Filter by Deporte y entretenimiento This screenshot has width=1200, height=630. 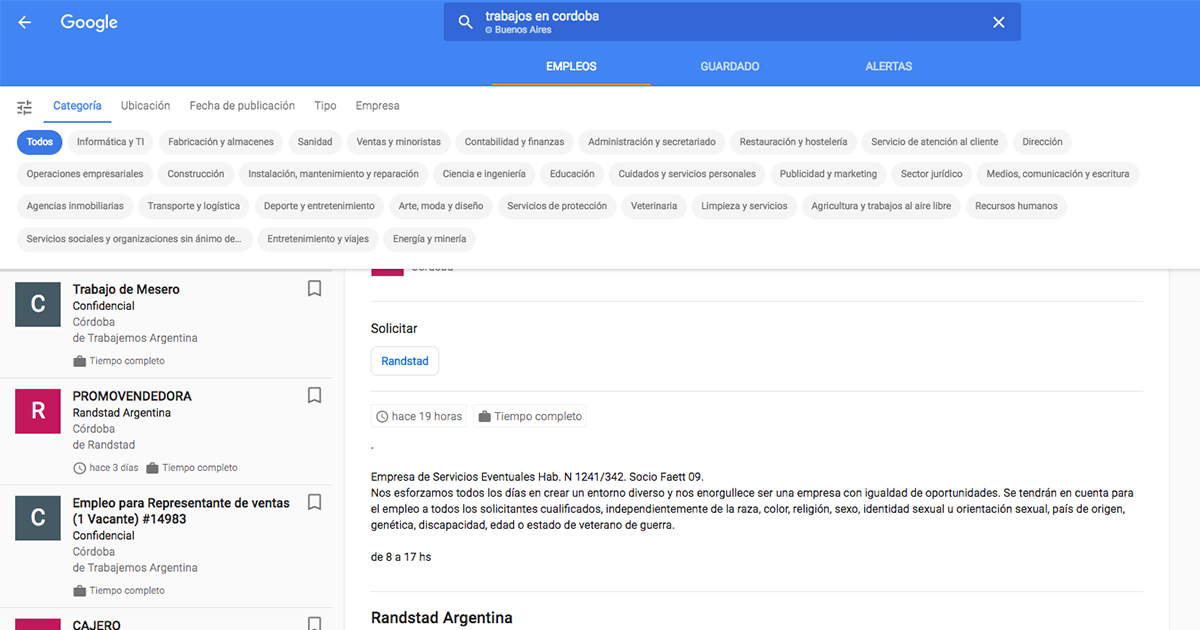(x=319, y=206)
